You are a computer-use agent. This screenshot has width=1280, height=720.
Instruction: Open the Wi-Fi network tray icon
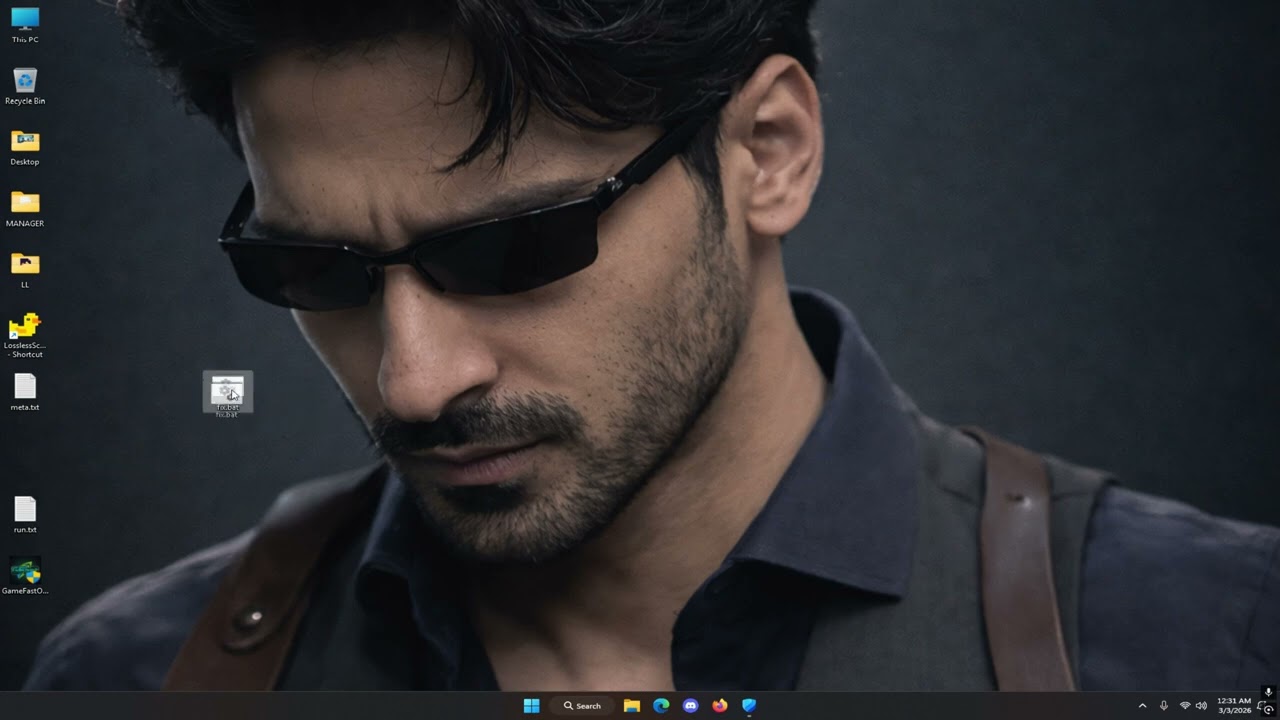1185,706
